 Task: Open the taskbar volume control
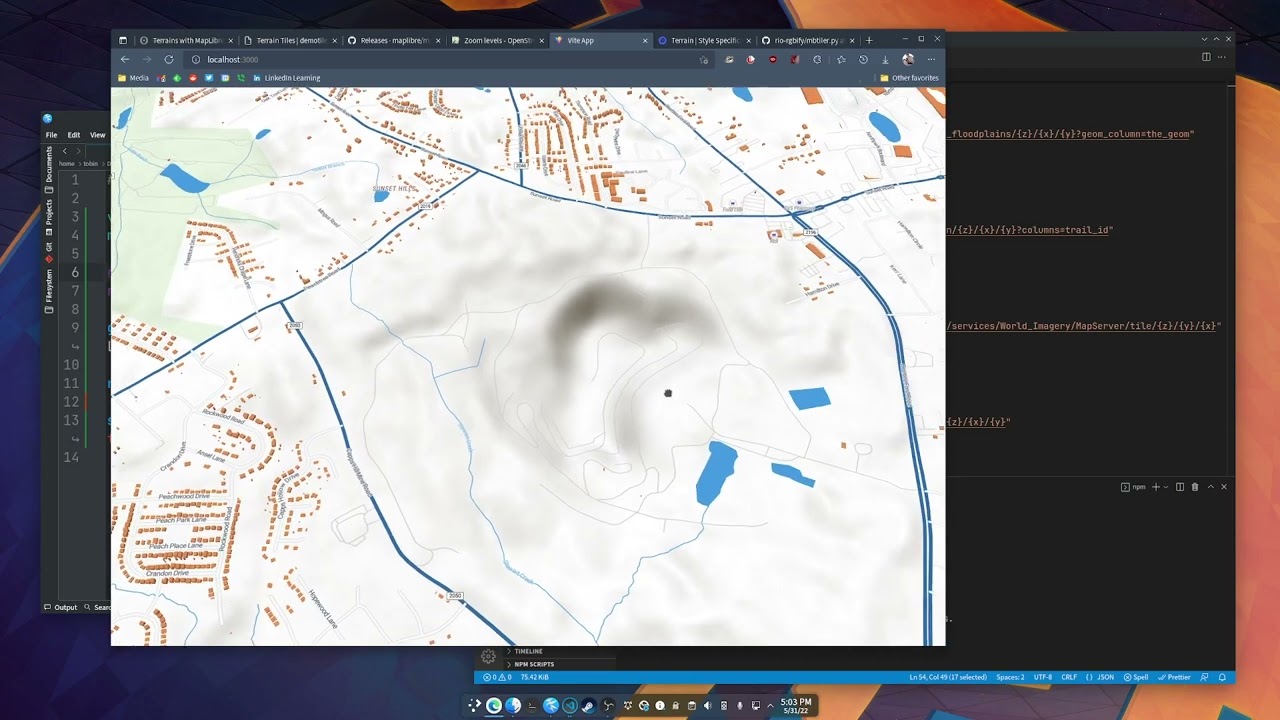pyautogui.click(x=707, y=705)
